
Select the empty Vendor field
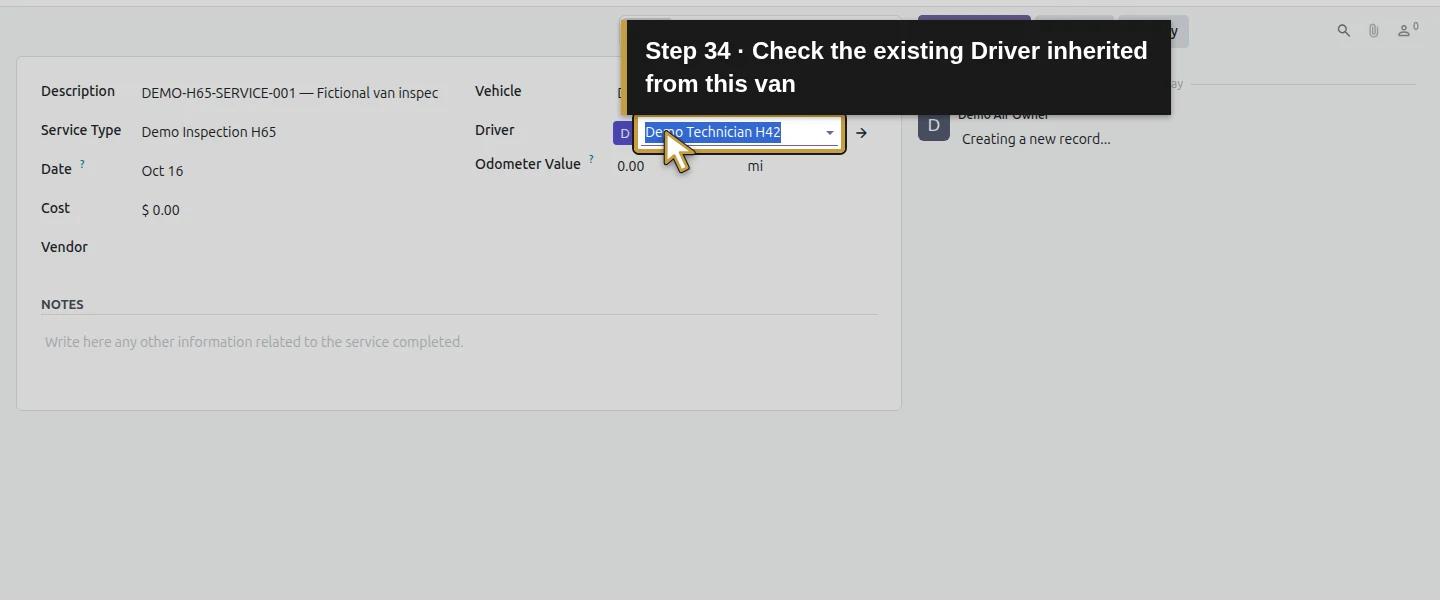(290, 248)
